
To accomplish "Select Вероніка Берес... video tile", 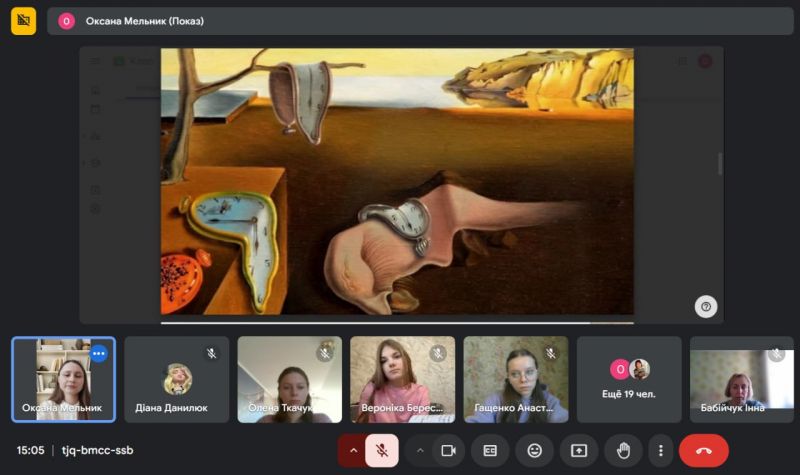I will 403,379.
